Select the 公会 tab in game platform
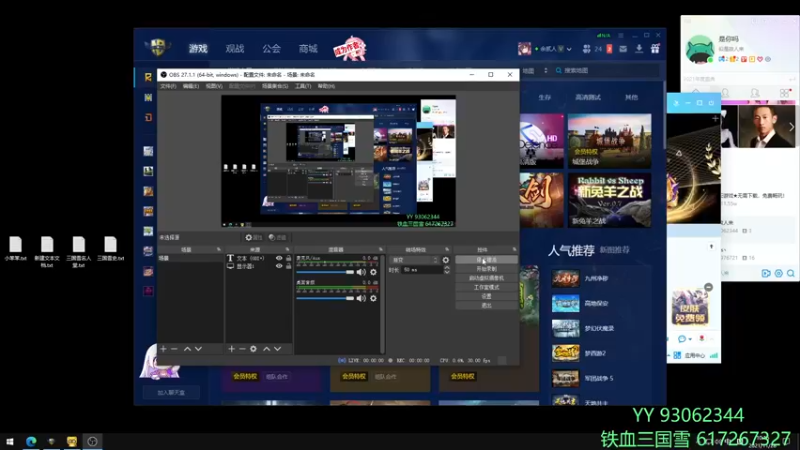 [271, 48]
